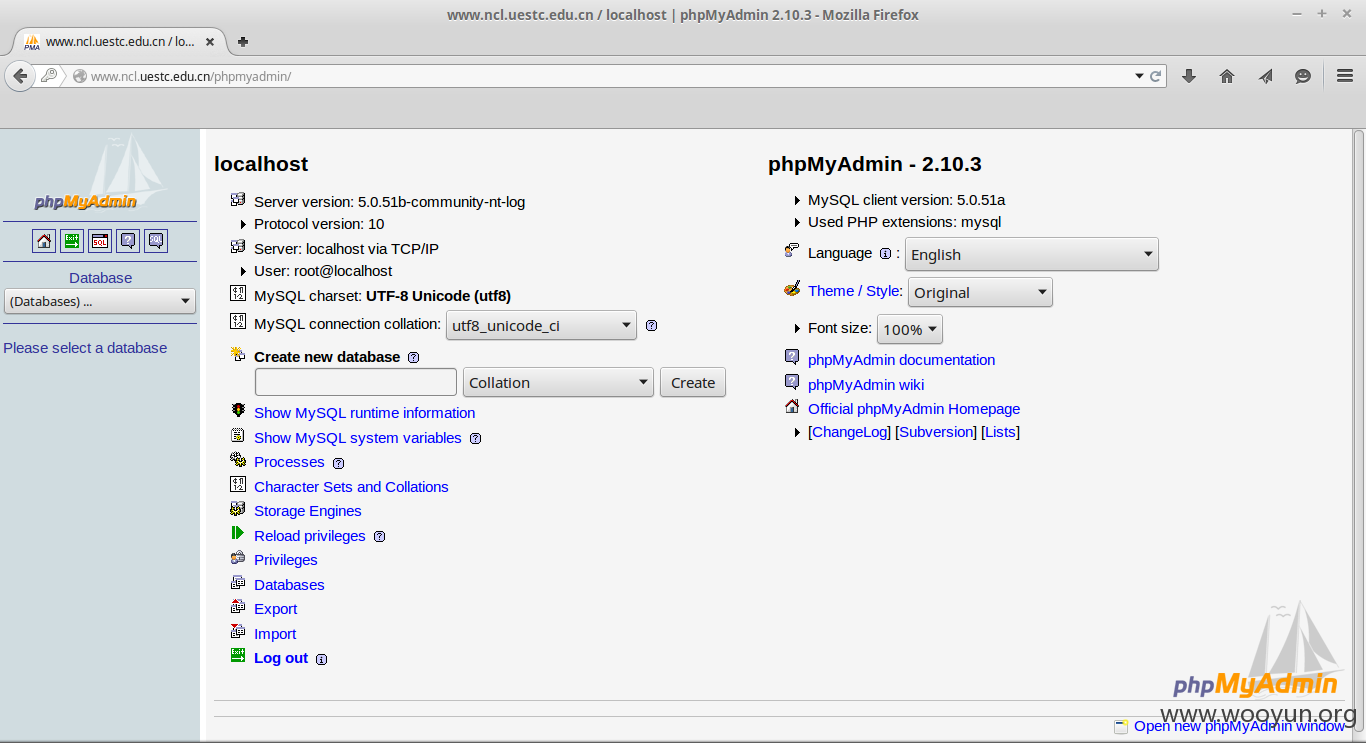Screen dimensions: 1366x743
Task: Click help icon next to system variables
Action: 475,438
